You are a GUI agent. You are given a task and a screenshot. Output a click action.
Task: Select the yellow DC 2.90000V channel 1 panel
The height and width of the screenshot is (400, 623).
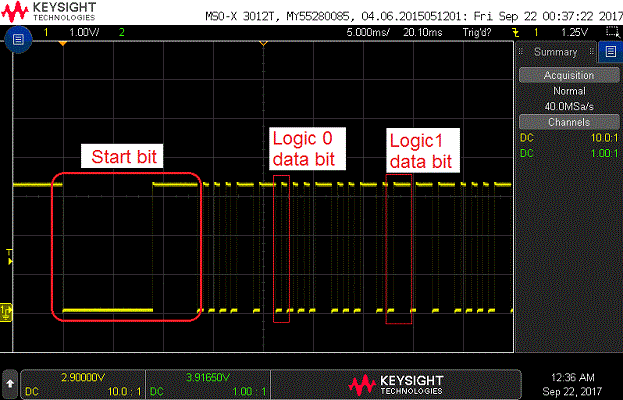tap(83, 384)
